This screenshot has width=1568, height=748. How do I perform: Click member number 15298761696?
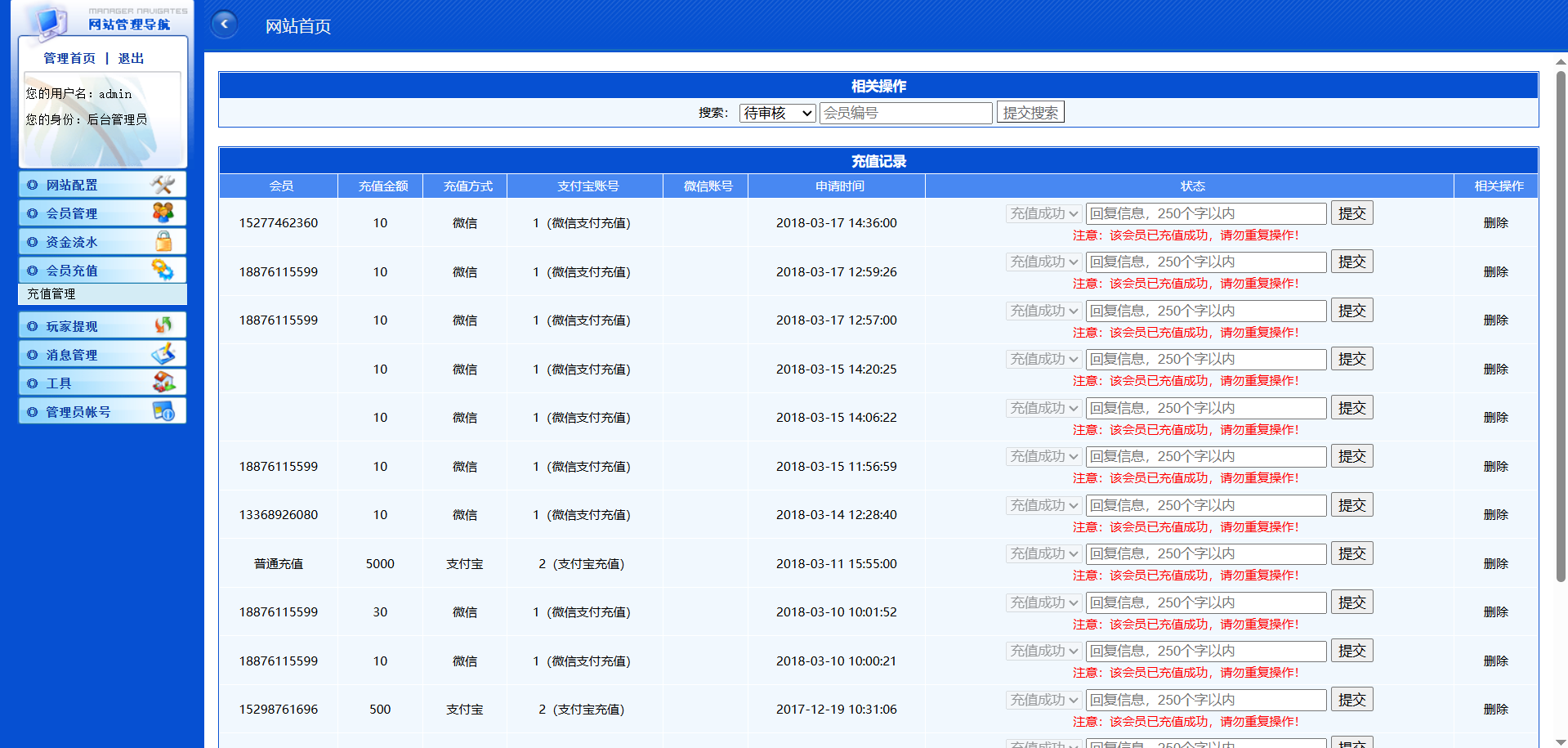click(278, 710)
